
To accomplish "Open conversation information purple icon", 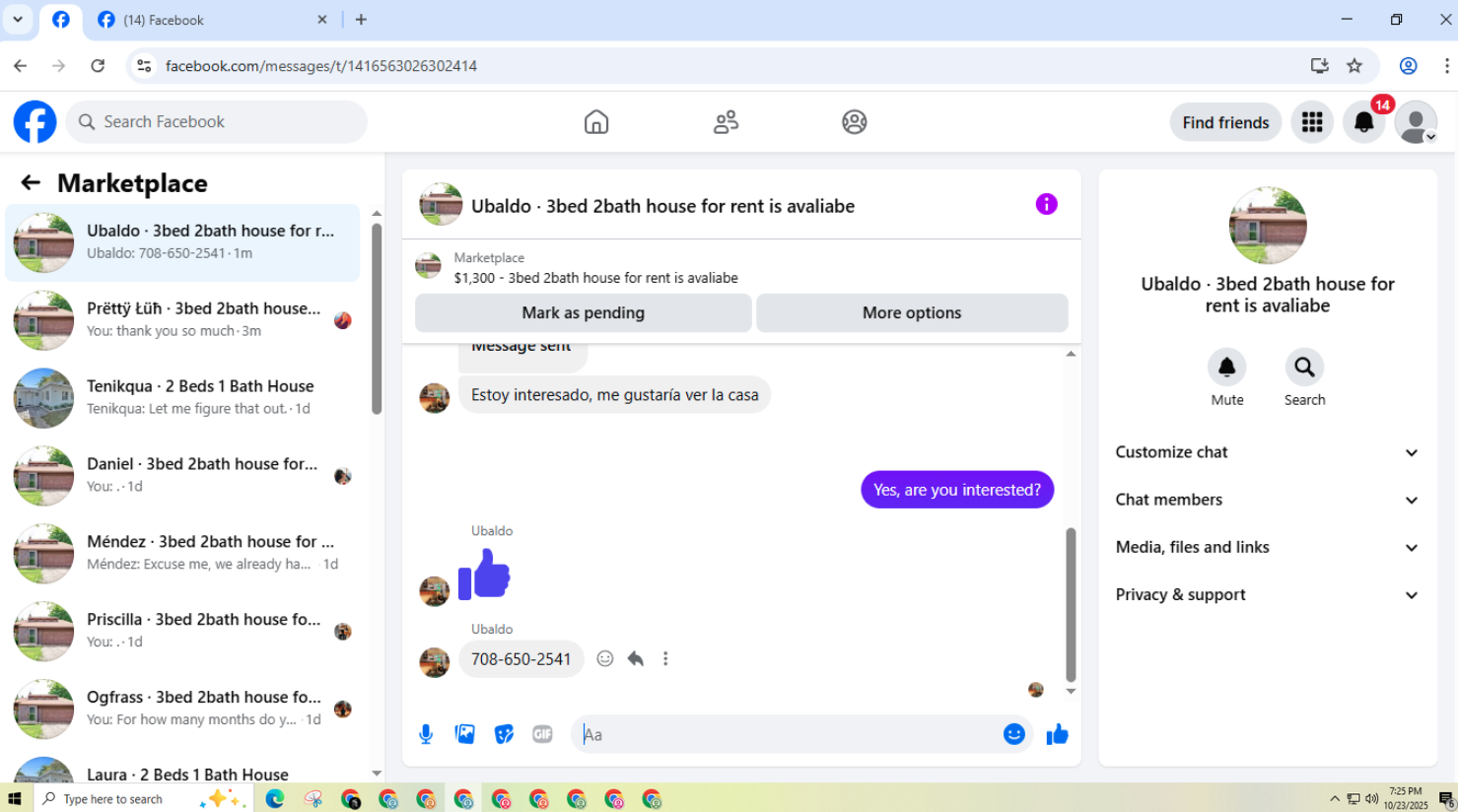I will coord(1047,204).
